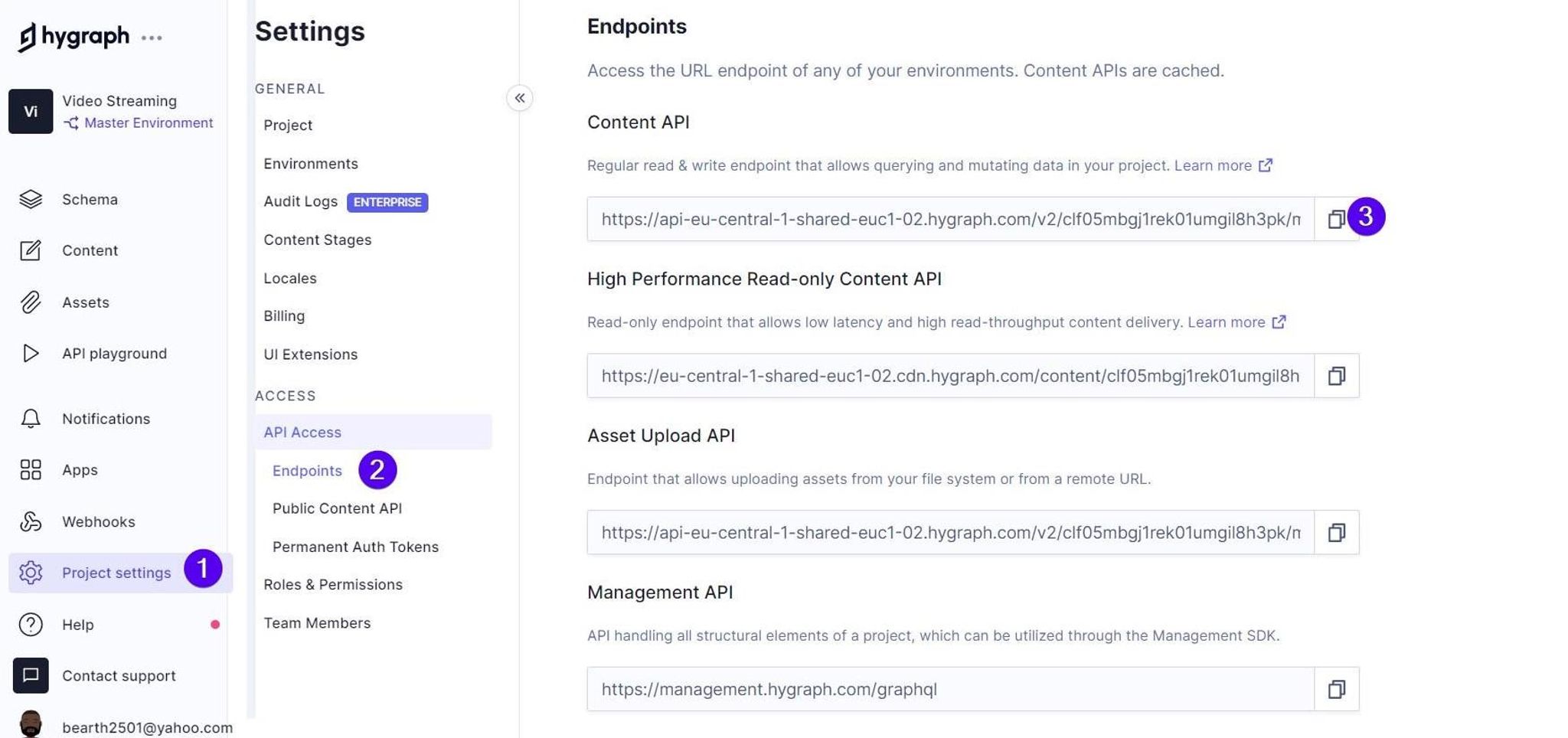The image size is (1568, 738).
Task: Open Apps label in sidebar
Action: [80, 470]
